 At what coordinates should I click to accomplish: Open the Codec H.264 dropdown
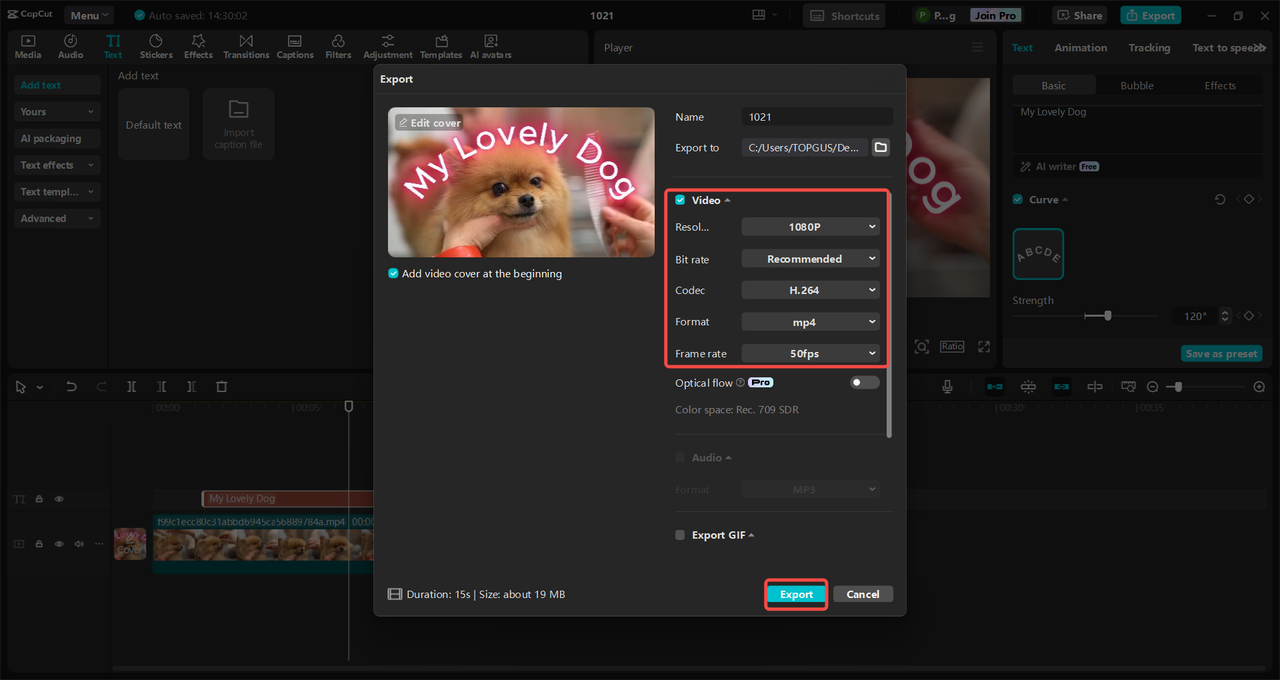(811, 290)
